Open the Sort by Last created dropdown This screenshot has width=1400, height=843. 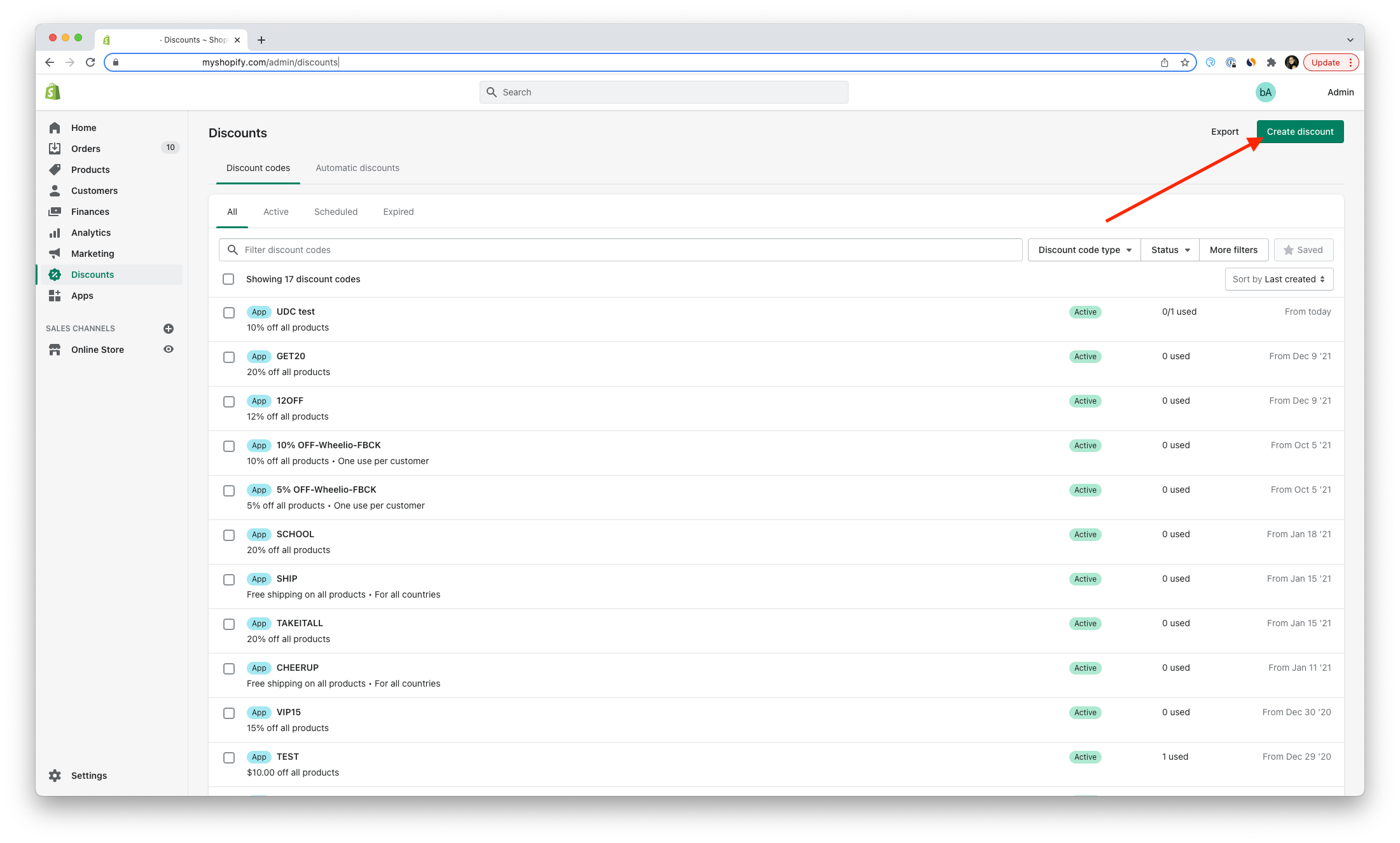pyautogui.click(x=1279, y=279)
